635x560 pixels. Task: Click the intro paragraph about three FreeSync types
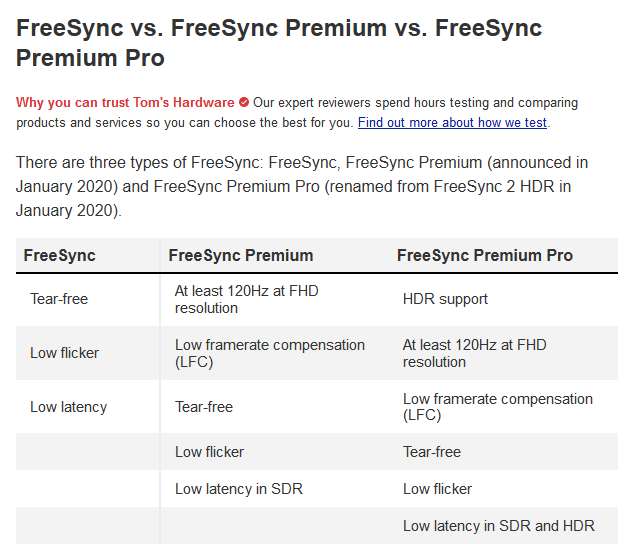point(302,186)
